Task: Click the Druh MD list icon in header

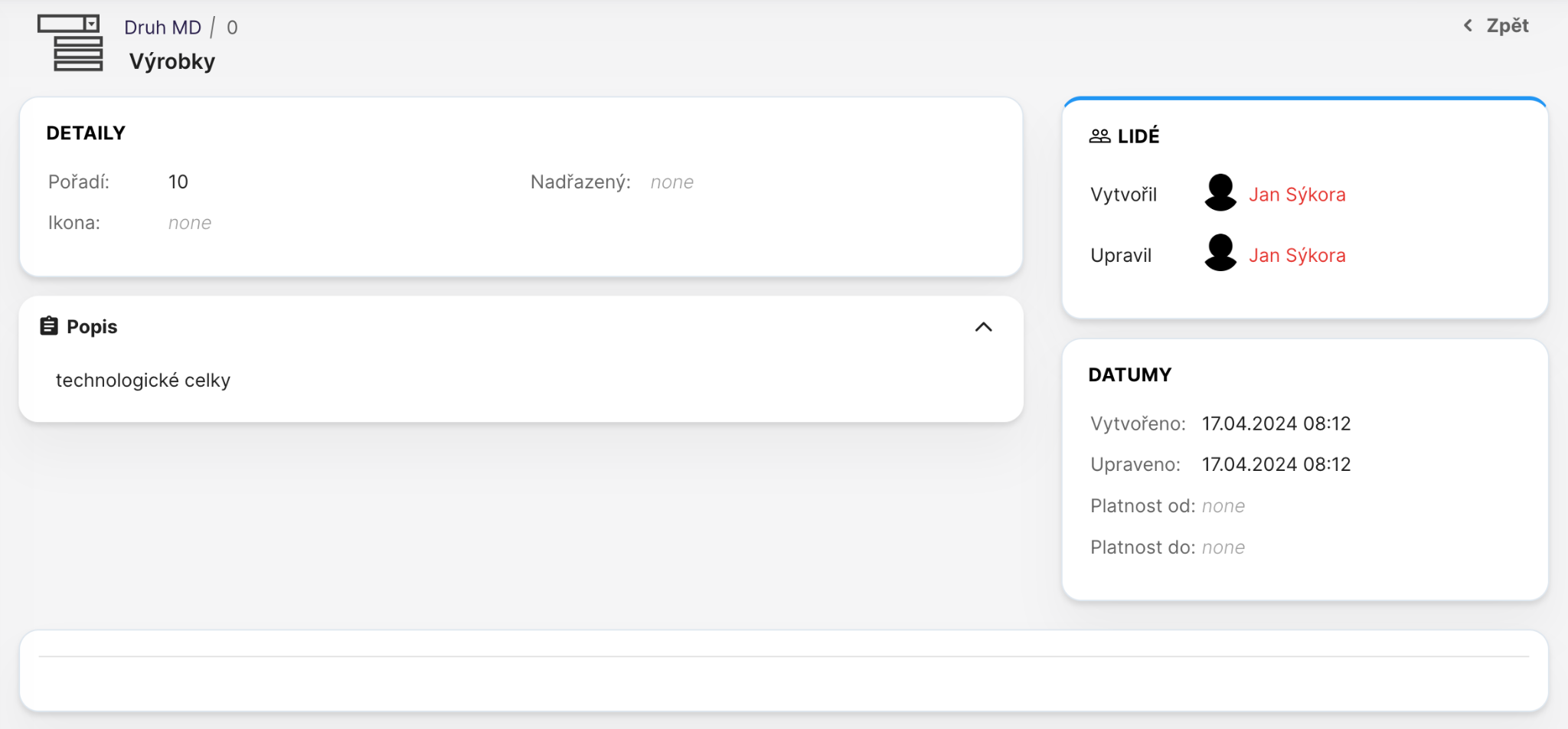Action: pyautogui.click(x=70, y=43)
